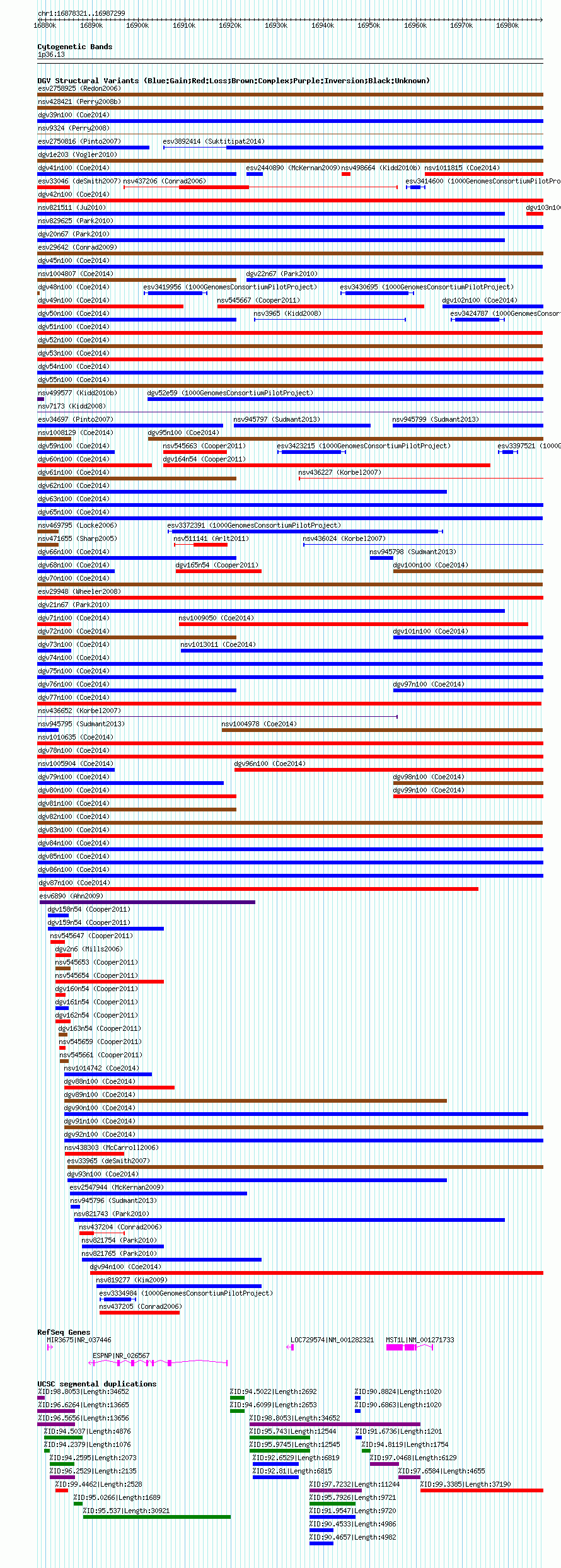Select variant nsv511141 (Arlt2011)
This screenshot has width=561, height=1568.
point(211,538)
